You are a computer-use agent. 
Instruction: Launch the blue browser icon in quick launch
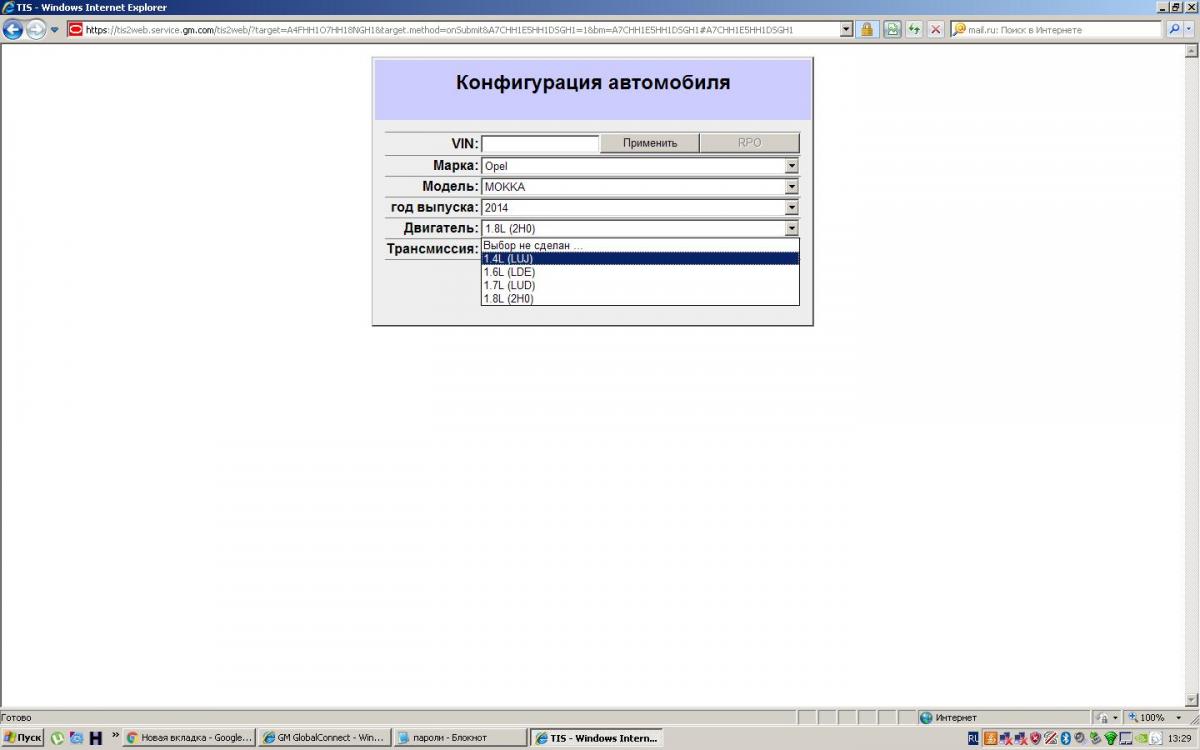(76, 739)
